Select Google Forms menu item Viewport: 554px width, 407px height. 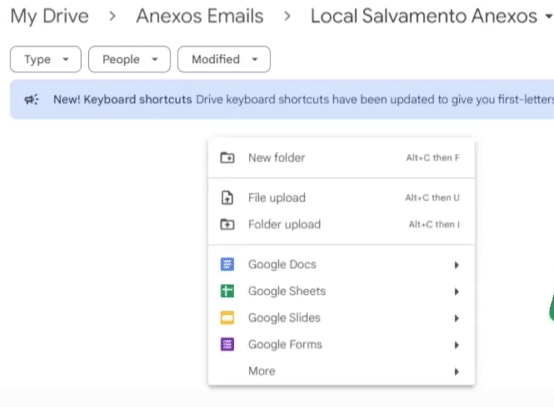pos(341,344)
